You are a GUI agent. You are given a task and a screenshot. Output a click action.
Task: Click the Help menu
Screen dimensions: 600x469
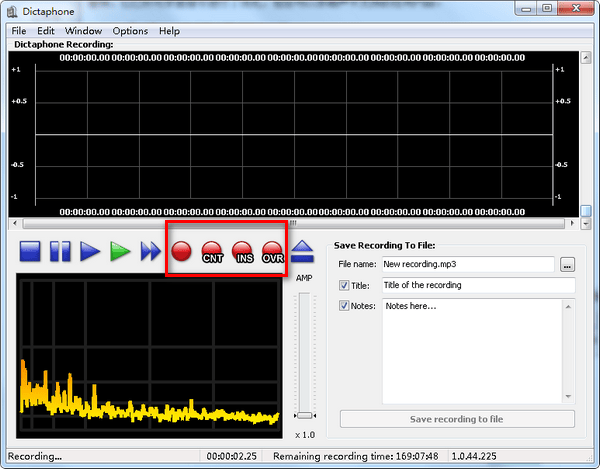tap(169, 31)
